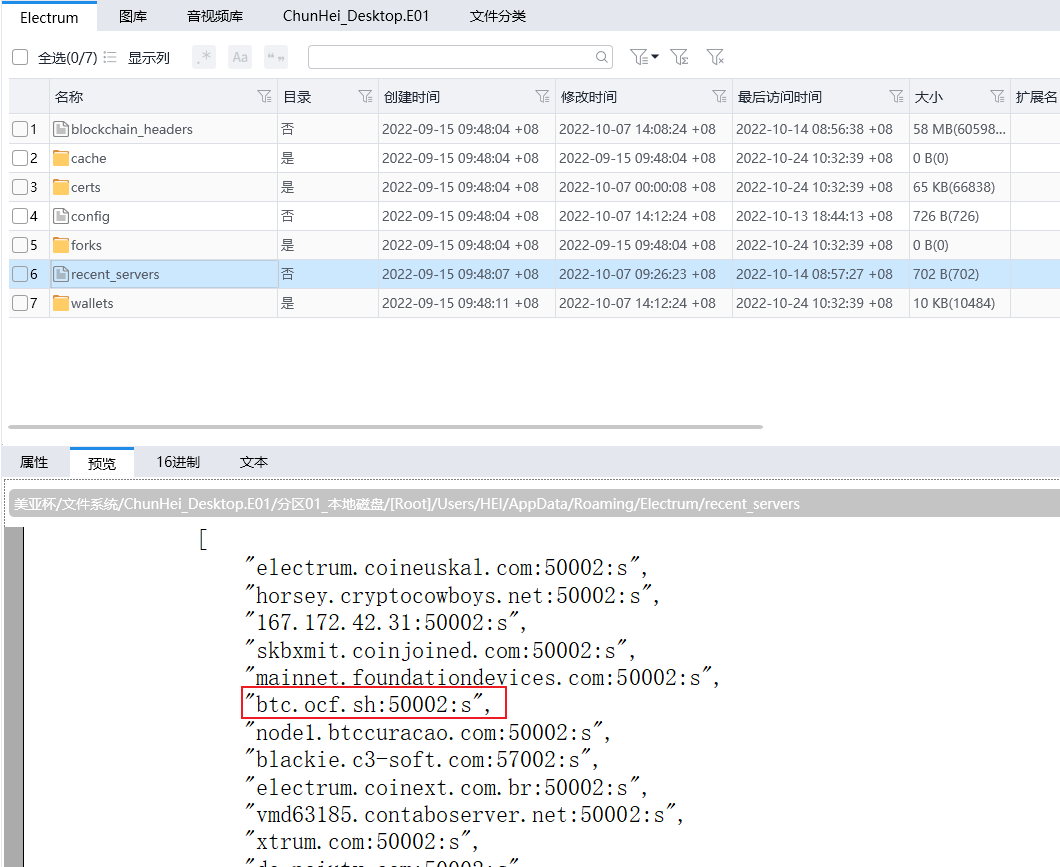The image size is (1060, 867).
Task: Click filter icon in 创建时间 column header
Action: [542, 97]
